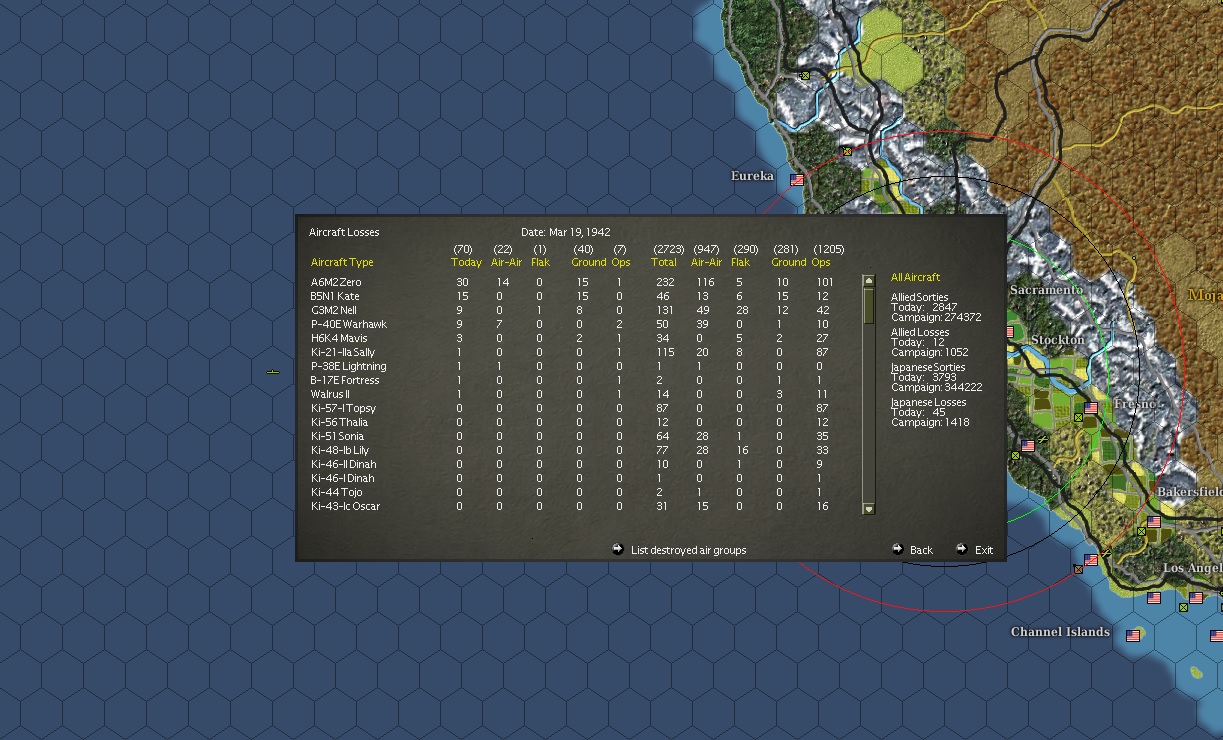Click the US flag marker near Fresno

click(x=1091, y=406)
